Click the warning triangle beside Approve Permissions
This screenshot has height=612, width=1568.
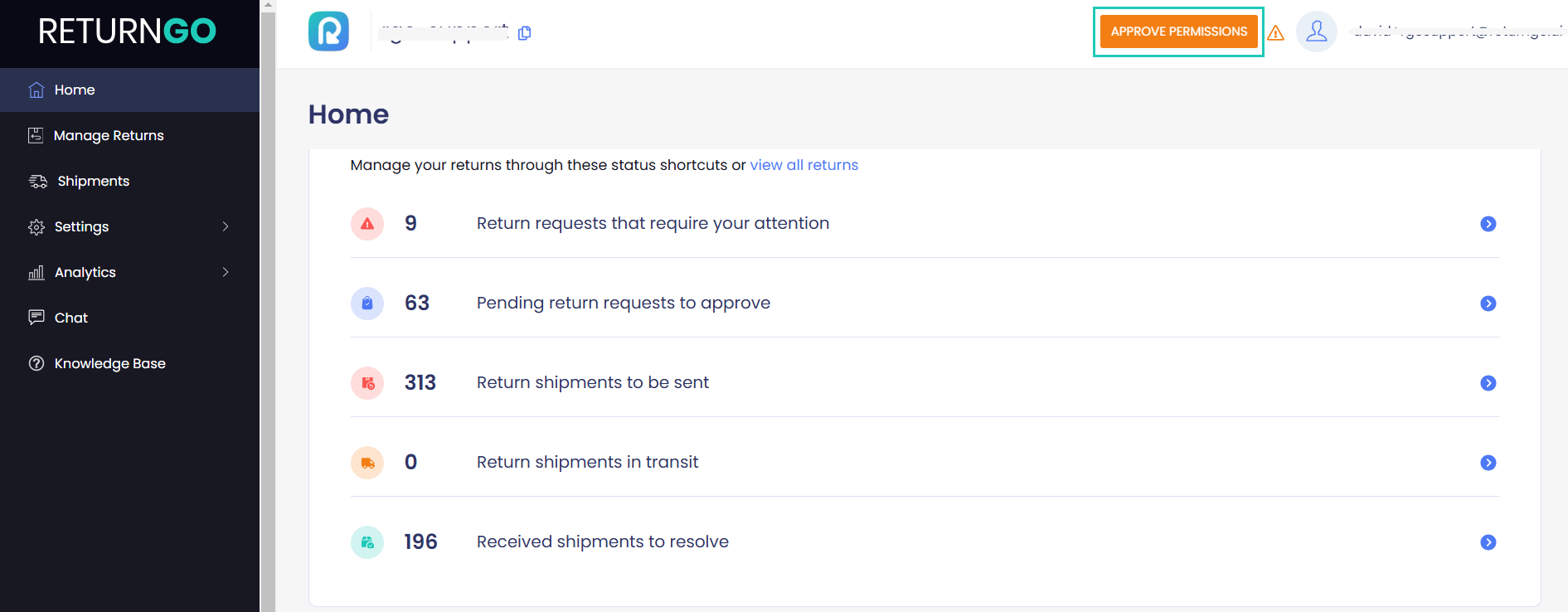(x=1276, y=32)
